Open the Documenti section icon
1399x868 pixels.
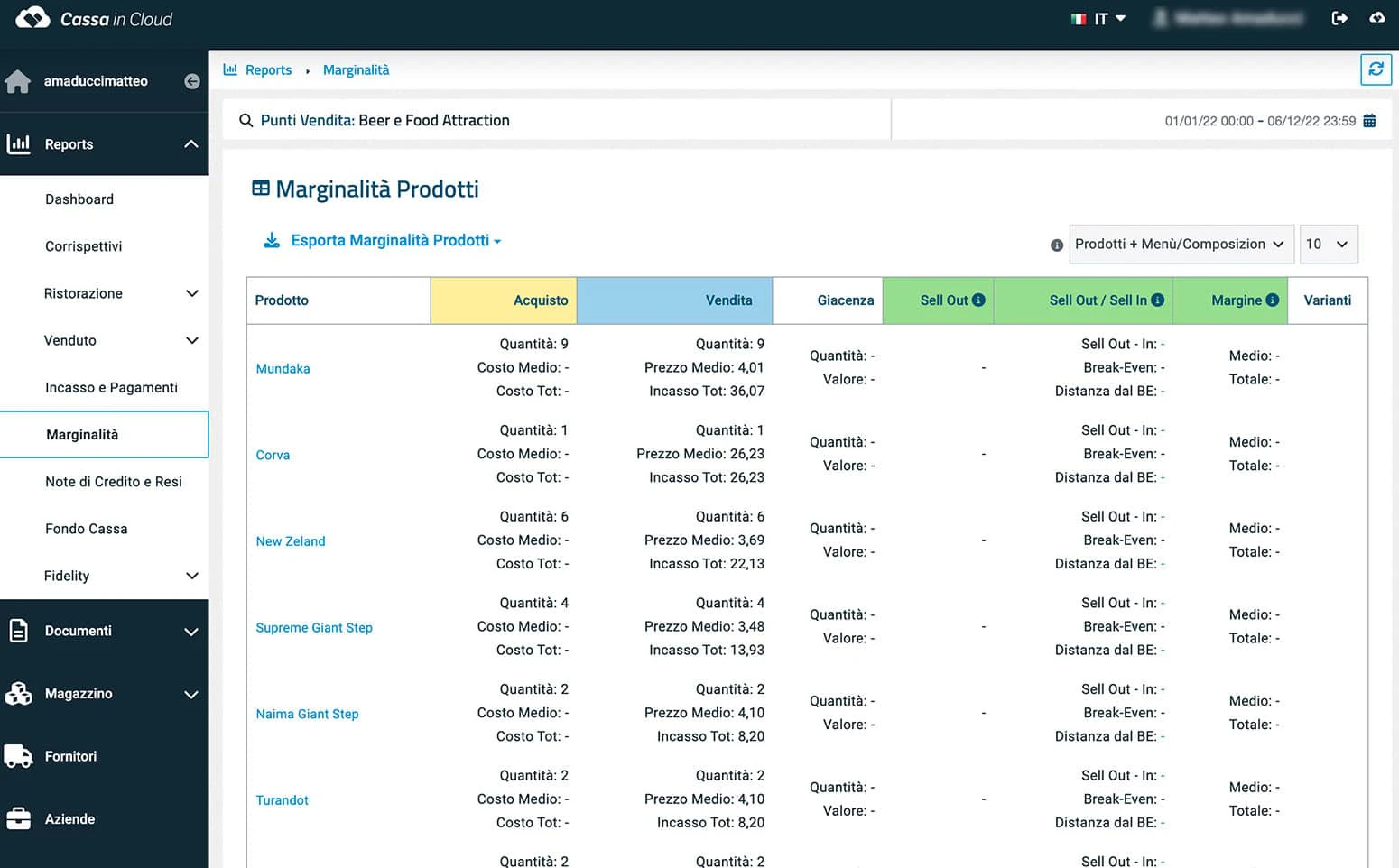18,631
